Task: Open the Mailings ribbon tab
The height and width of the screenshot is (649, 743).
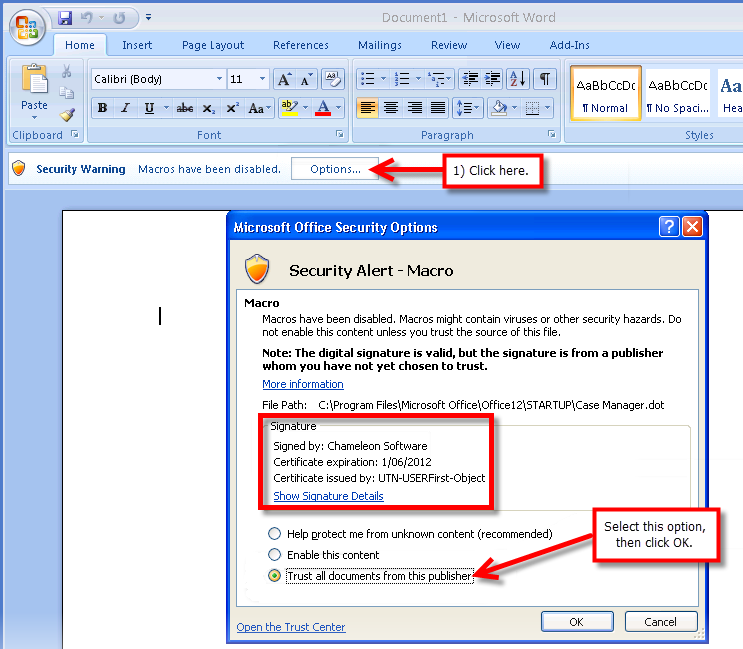Action: pos(379,45)
